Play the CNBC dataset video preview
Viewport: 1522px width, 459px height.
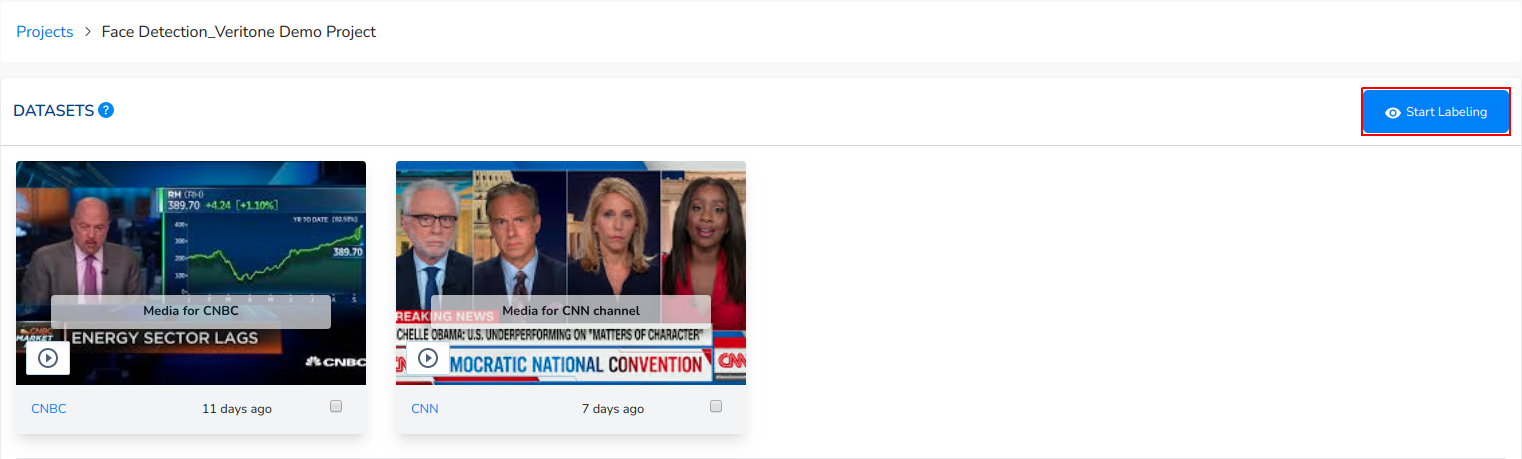click(48, 357)
